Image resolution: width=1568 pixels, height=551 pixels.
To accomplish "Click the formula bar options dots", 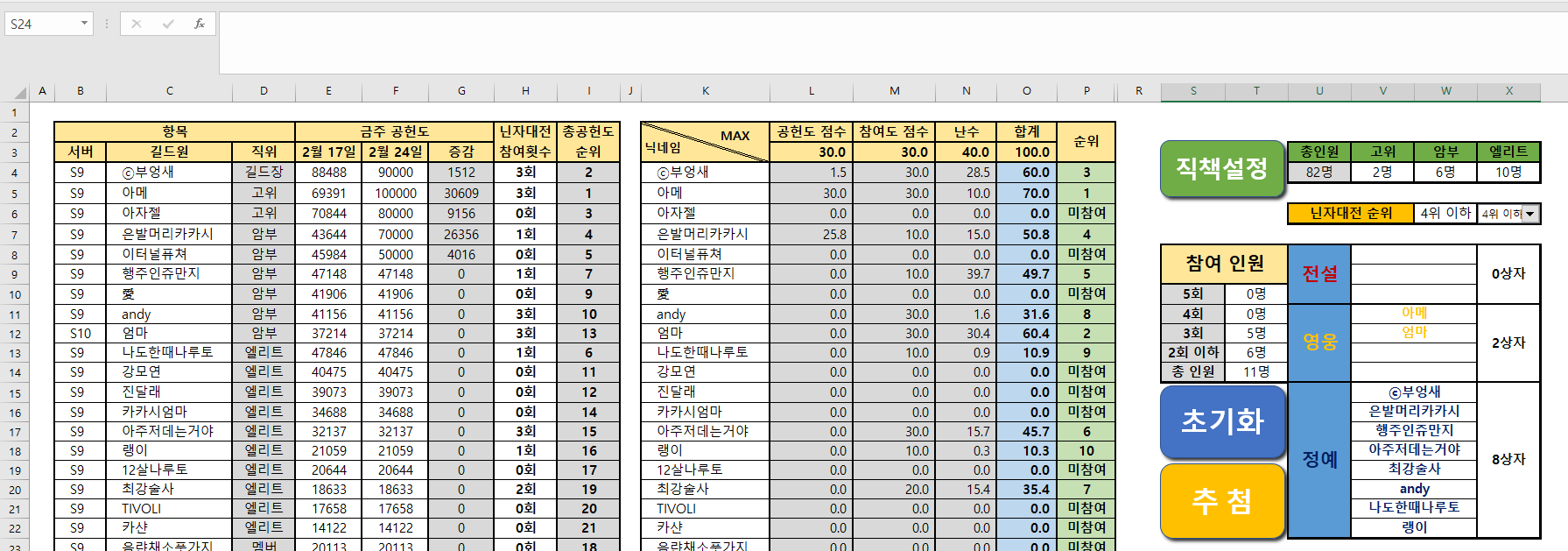I will [107, 24].
